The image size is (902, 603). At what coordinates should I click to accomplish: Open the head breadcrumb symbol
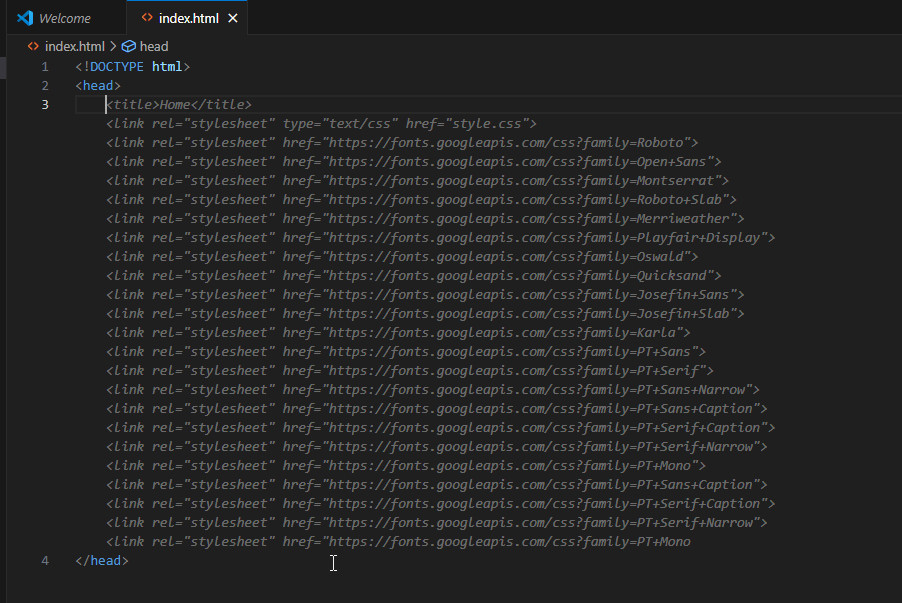tap(154, 46)
